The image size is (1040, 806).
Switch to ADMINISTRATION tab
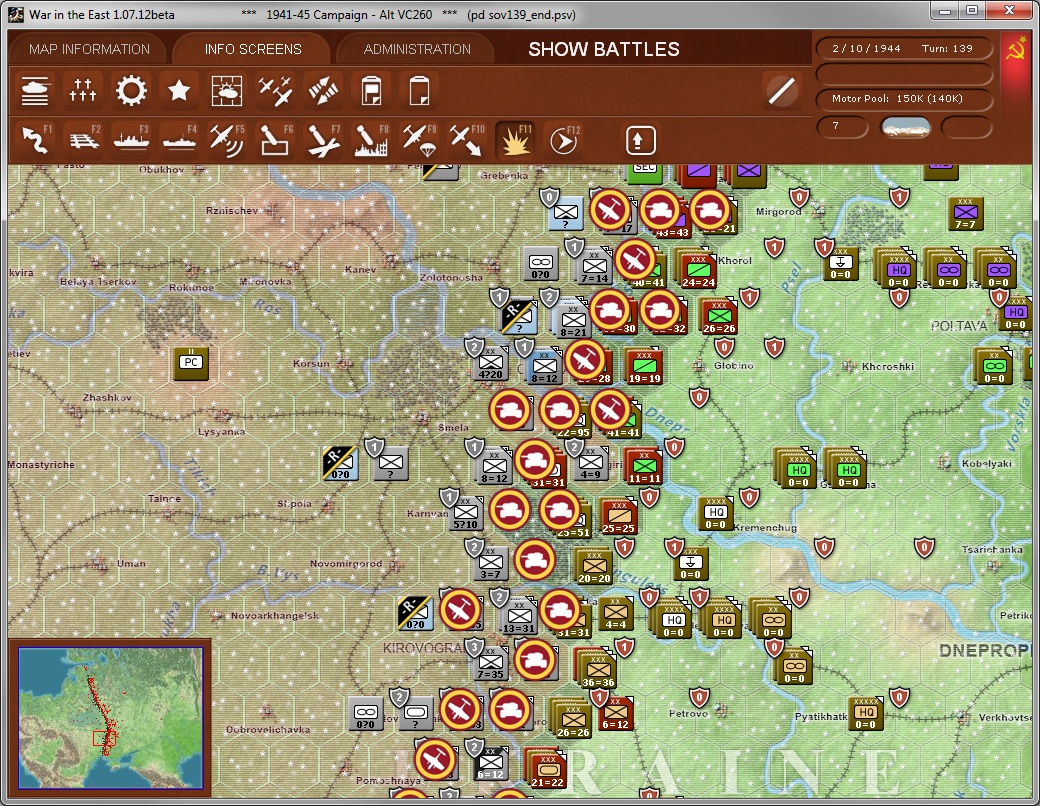tap(417, 49)
